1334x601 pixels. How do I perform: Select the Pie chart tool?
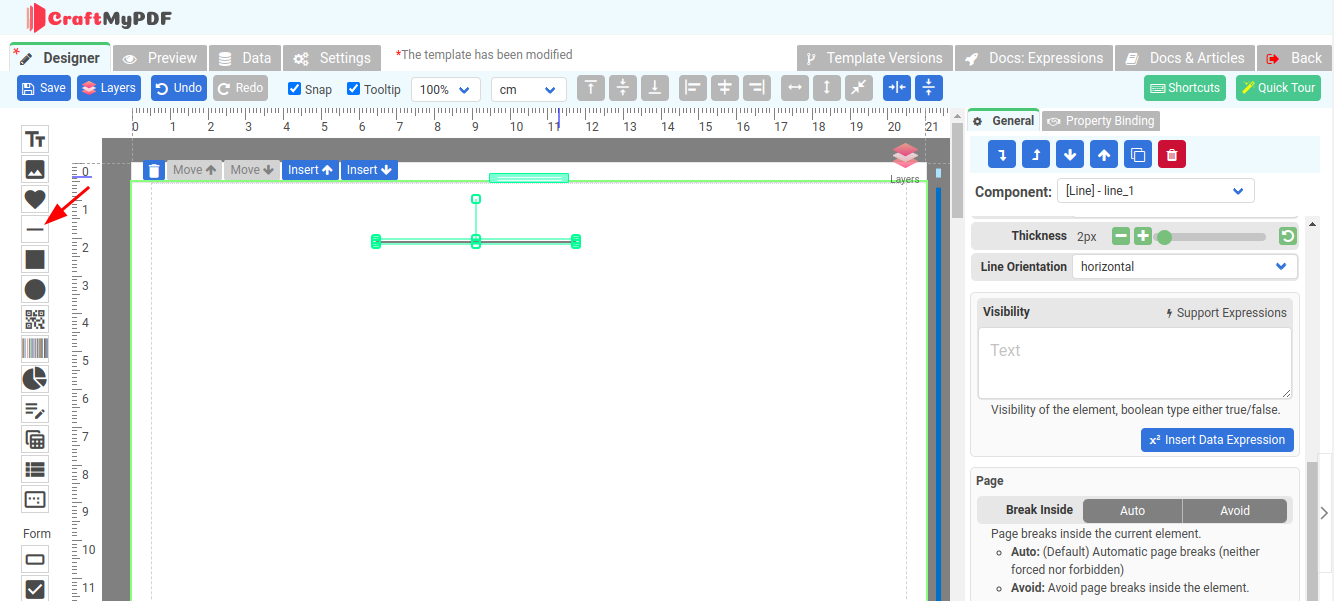pyautogui.click(x=35, y=379)
